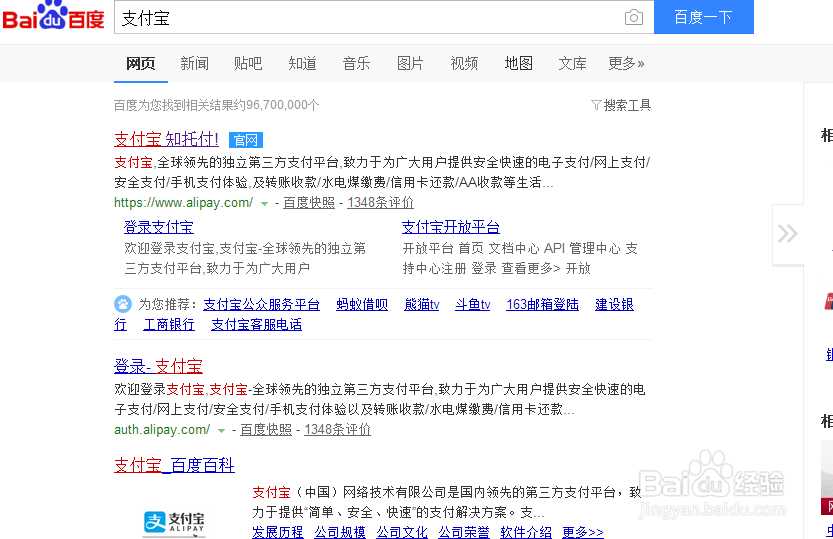Expand dropdown arrow next to auth.alipay.com
Screen dimensions: 833x539
221,431
